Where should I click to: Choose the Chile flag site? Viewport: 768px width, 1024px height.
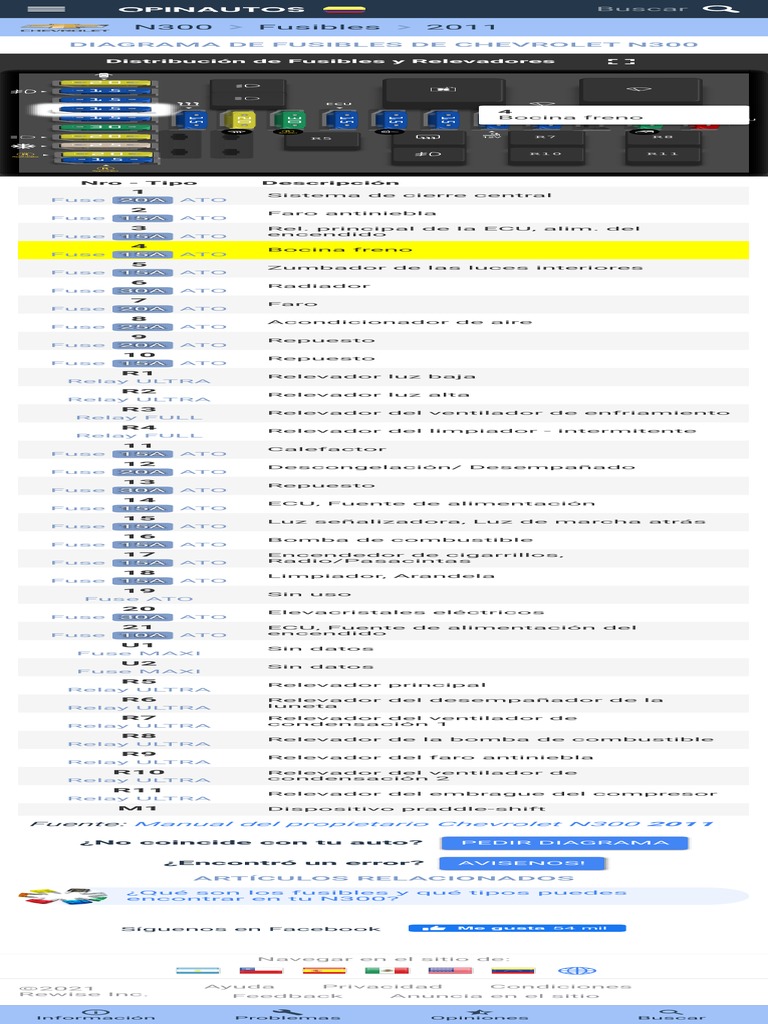point(261,970)
